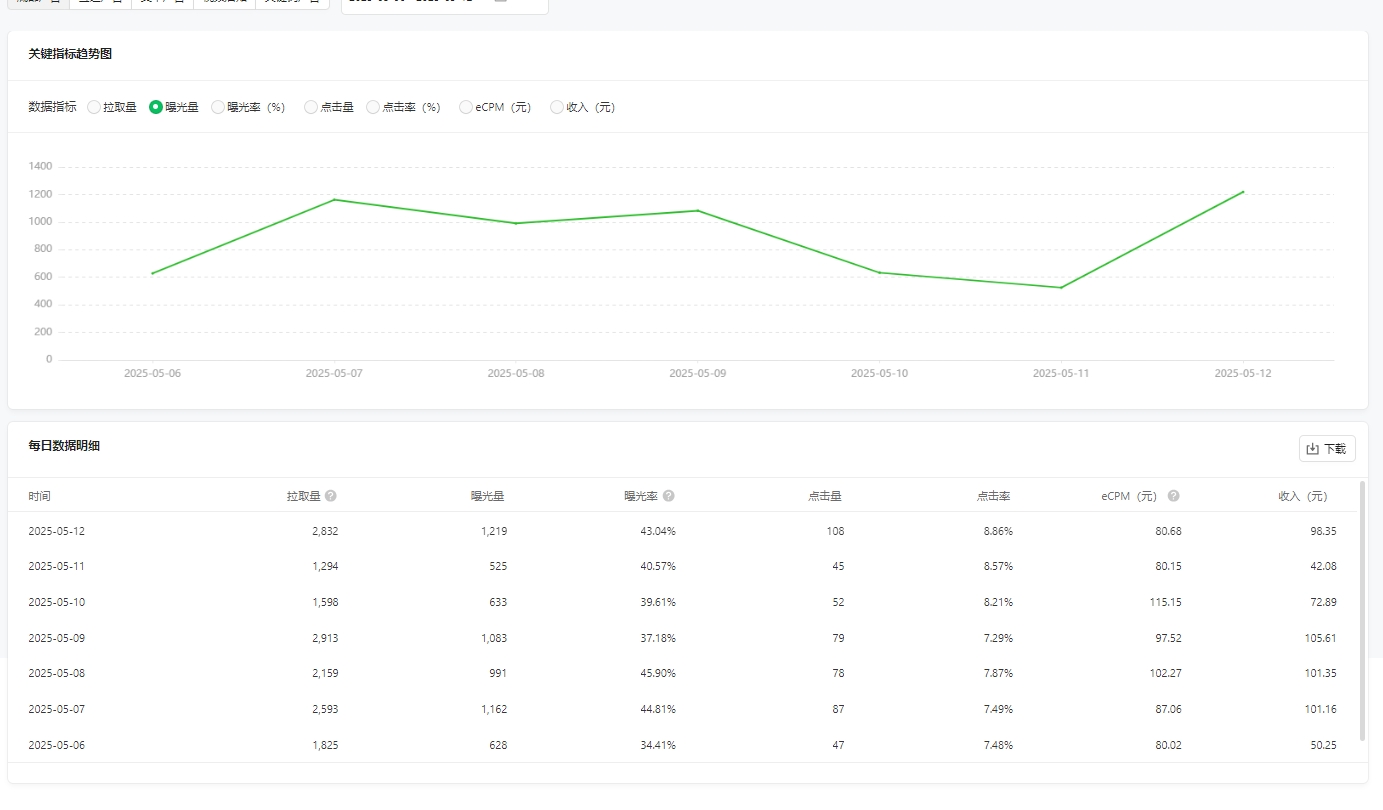Click the chart x-axis label 2025-05-08
The image size is (1383, 810).
(516, 373)
